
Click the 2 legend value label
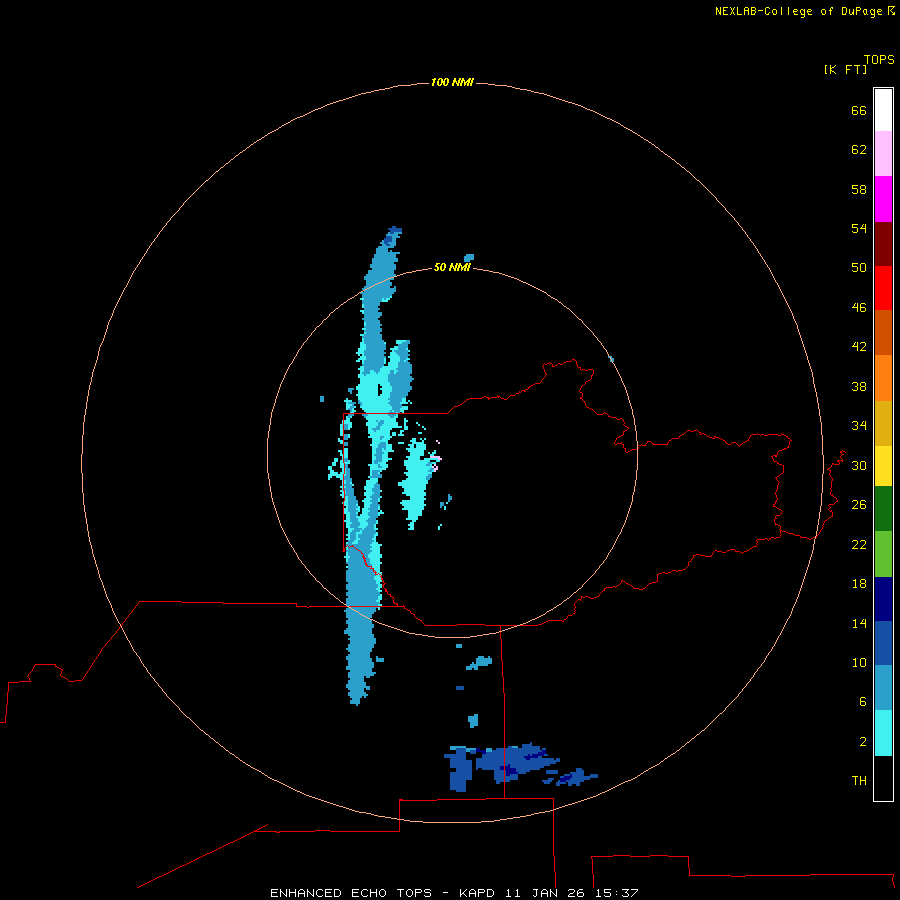point(863,742)
